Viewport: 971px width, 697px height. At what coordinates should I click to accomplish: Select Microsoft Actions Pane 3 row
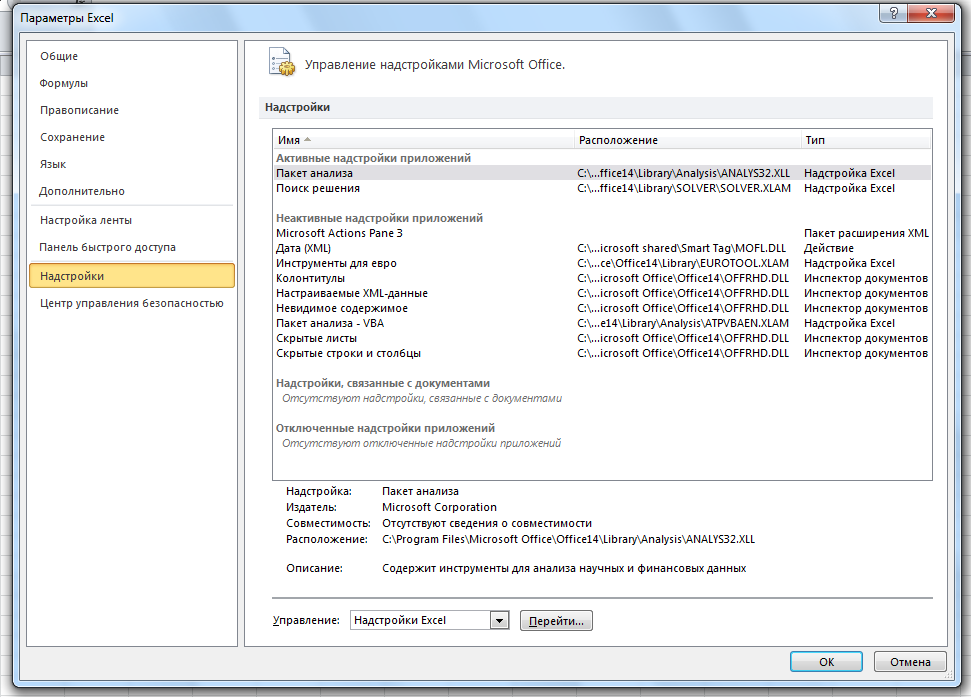coord(602,233)
